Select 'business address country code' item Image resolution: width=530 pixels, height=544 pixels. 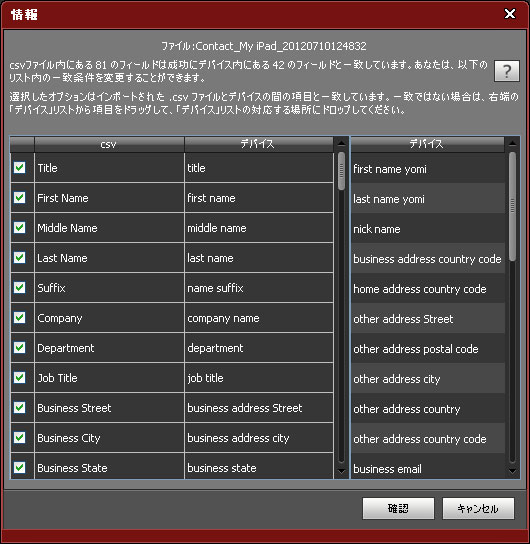pyautogui.click(x=428, y=259)
